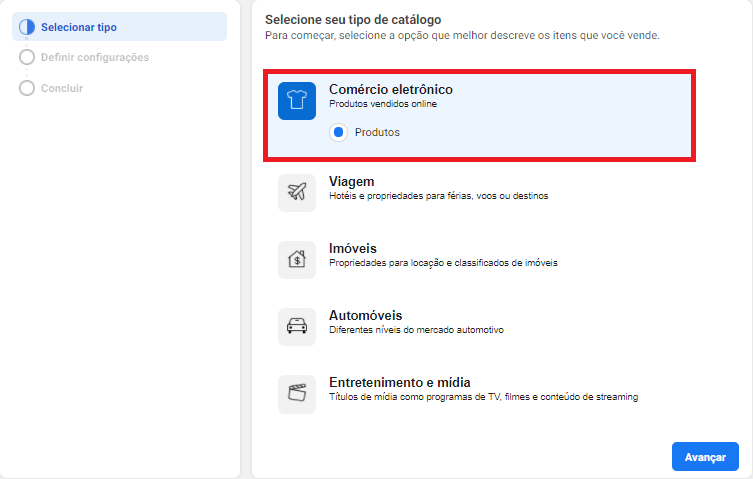Click the half-filled Selecionar tipo step circle
The width and height of the screenshot is (753, 479).
27,27
